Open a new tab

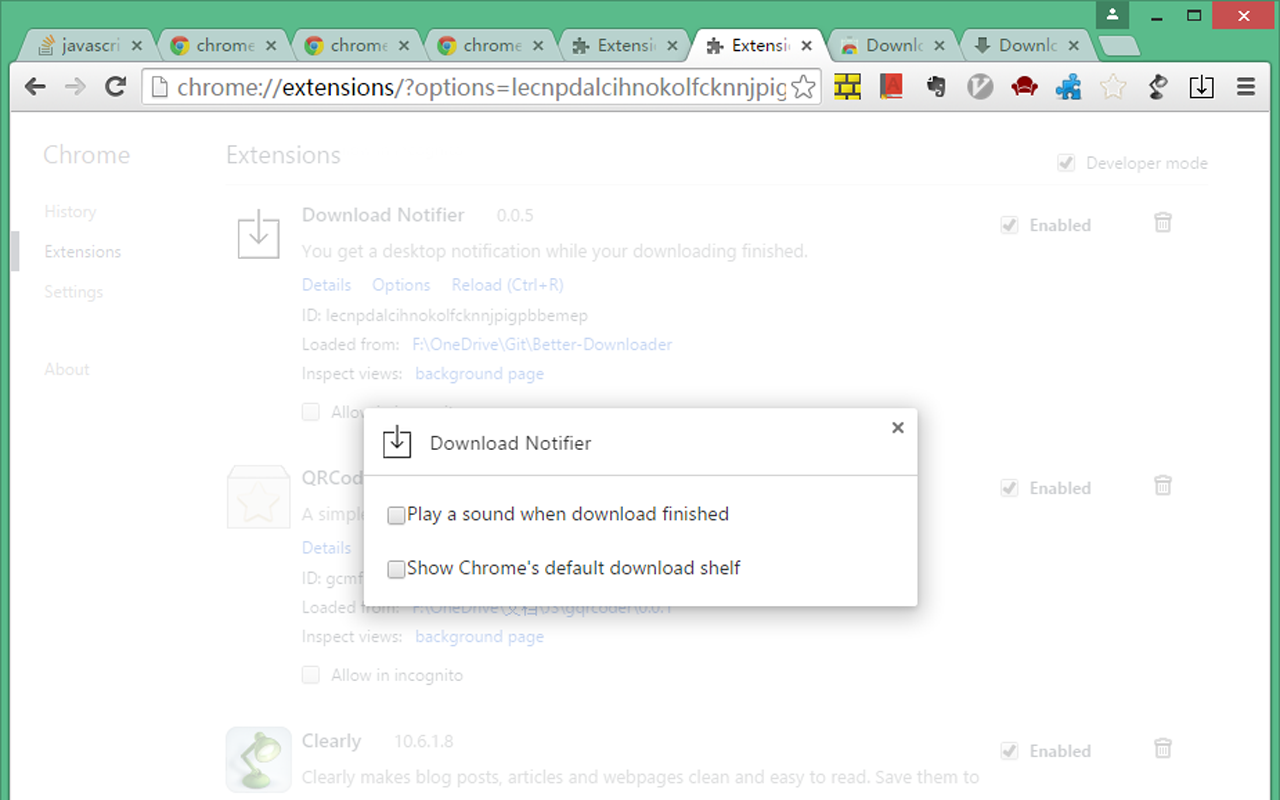(1119, 46)
